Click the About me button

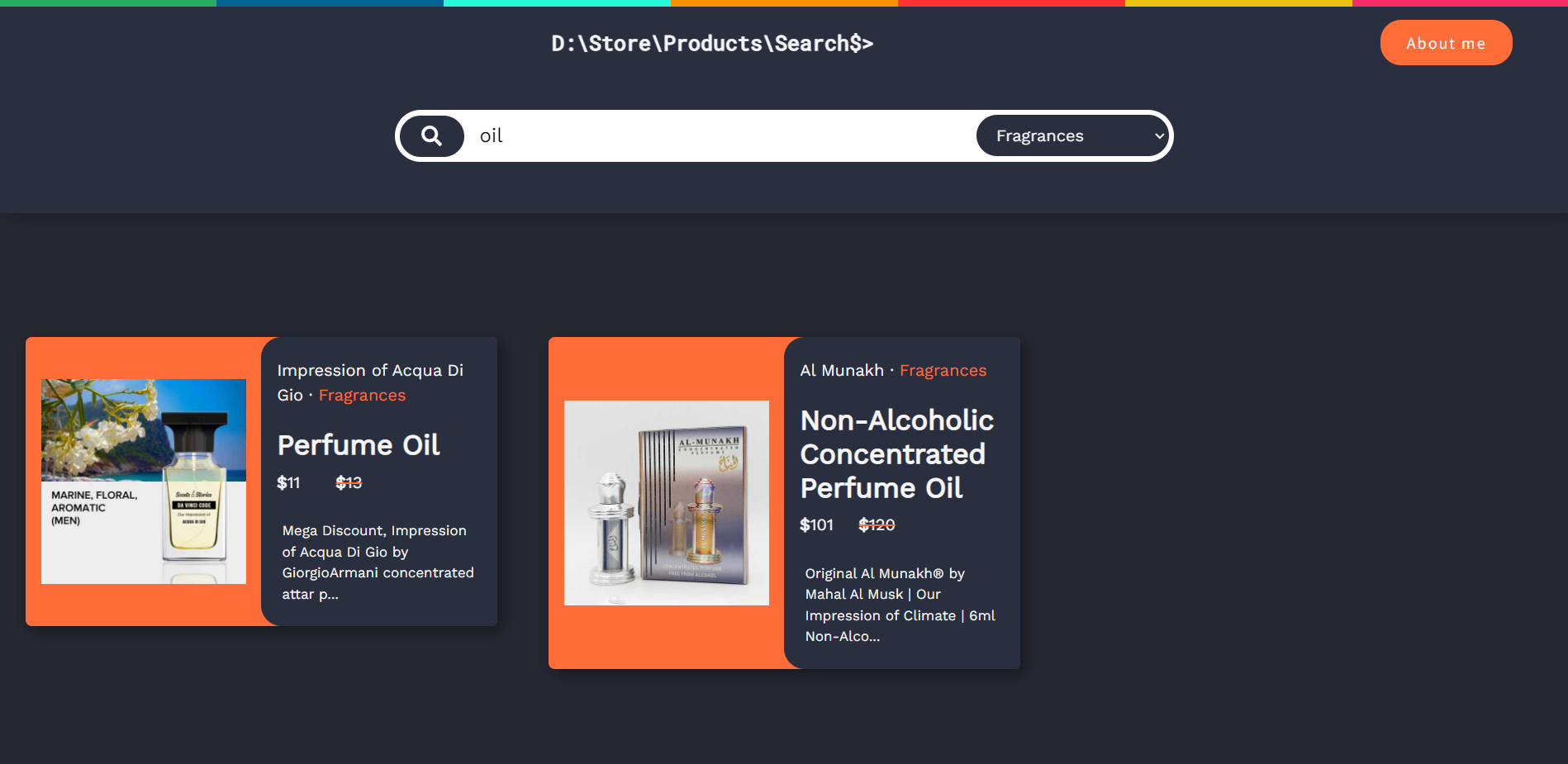[1446, 42]
